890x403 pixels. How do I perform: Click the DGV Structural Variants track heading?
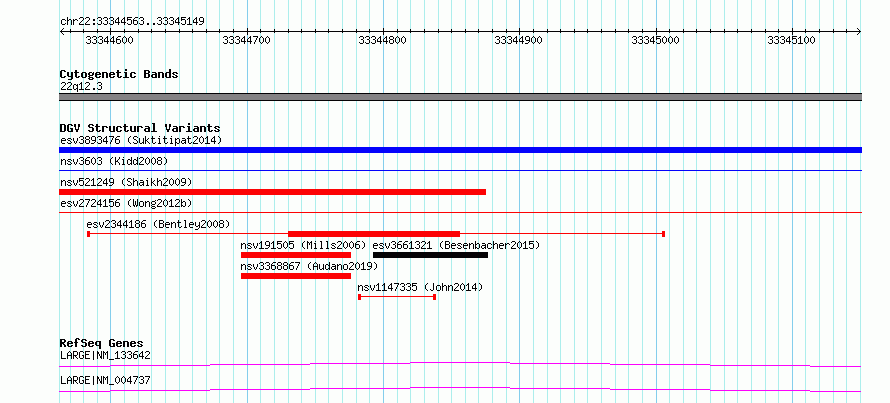140,128
